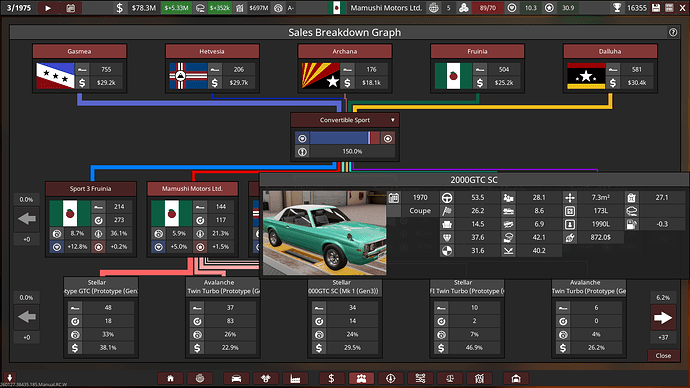
Task: Click the steering wheel drivability icon beside 53.5
Action: [447, 198]
